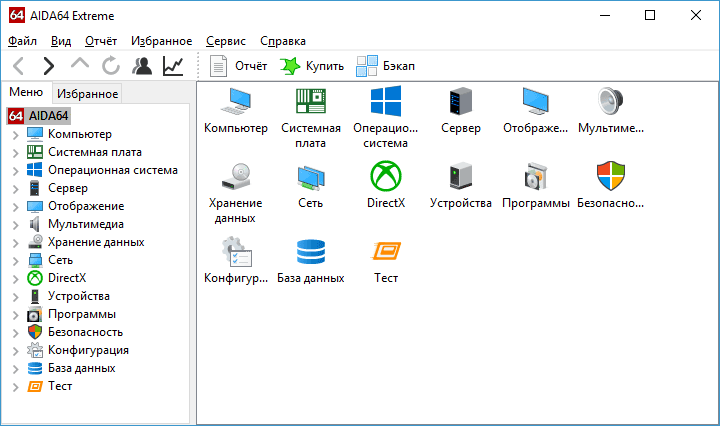This screenshot has height=426, width=720.
Task: Click the Хранение данных icon in main panel
Action: coord(236,178)
